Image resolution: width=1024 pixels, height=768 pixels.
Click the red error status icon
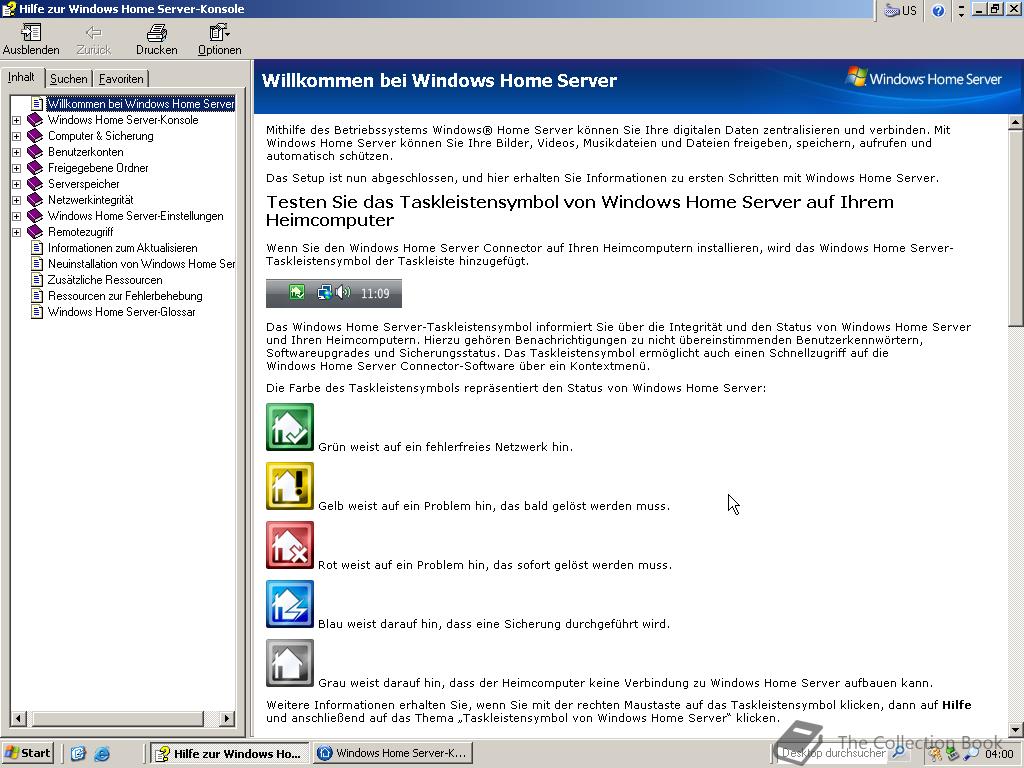(x=290, y=545)
